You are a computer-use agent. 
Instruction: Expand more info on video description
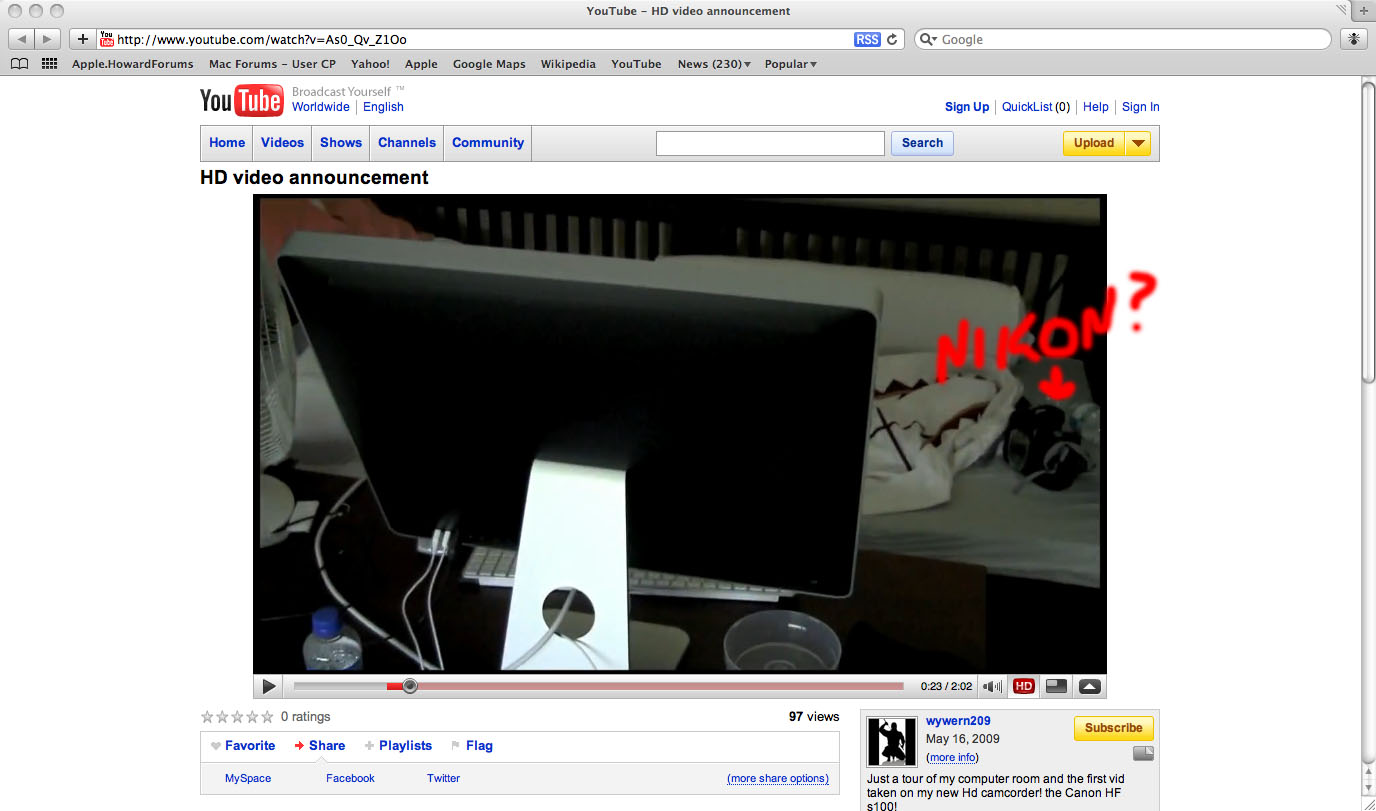pyautogui.click(x=952, y=757)
